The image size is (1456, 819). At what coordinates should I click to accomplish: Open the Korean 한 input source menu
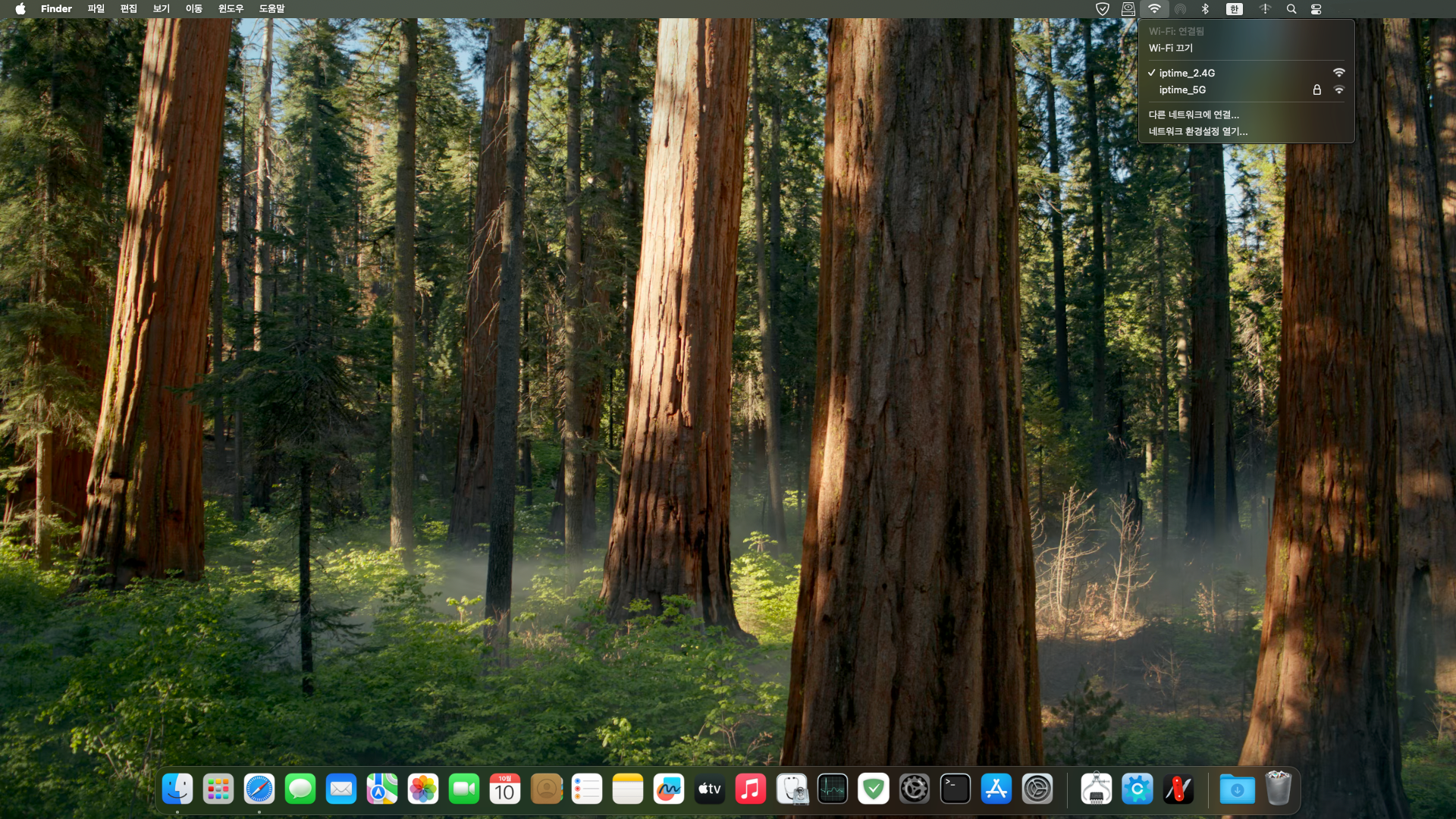coord(1235,9)
